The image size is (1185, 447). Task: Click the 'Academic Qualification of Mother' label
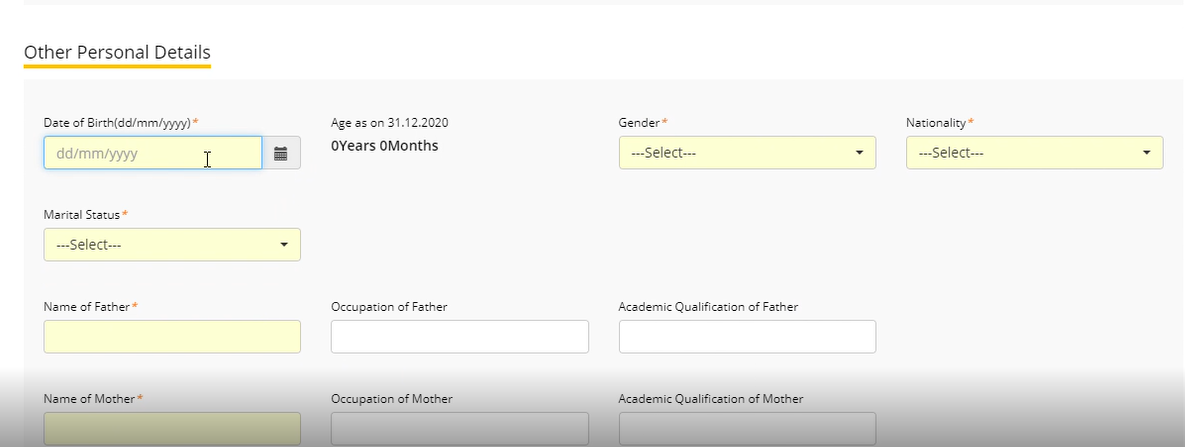click(x=711, y=399)
